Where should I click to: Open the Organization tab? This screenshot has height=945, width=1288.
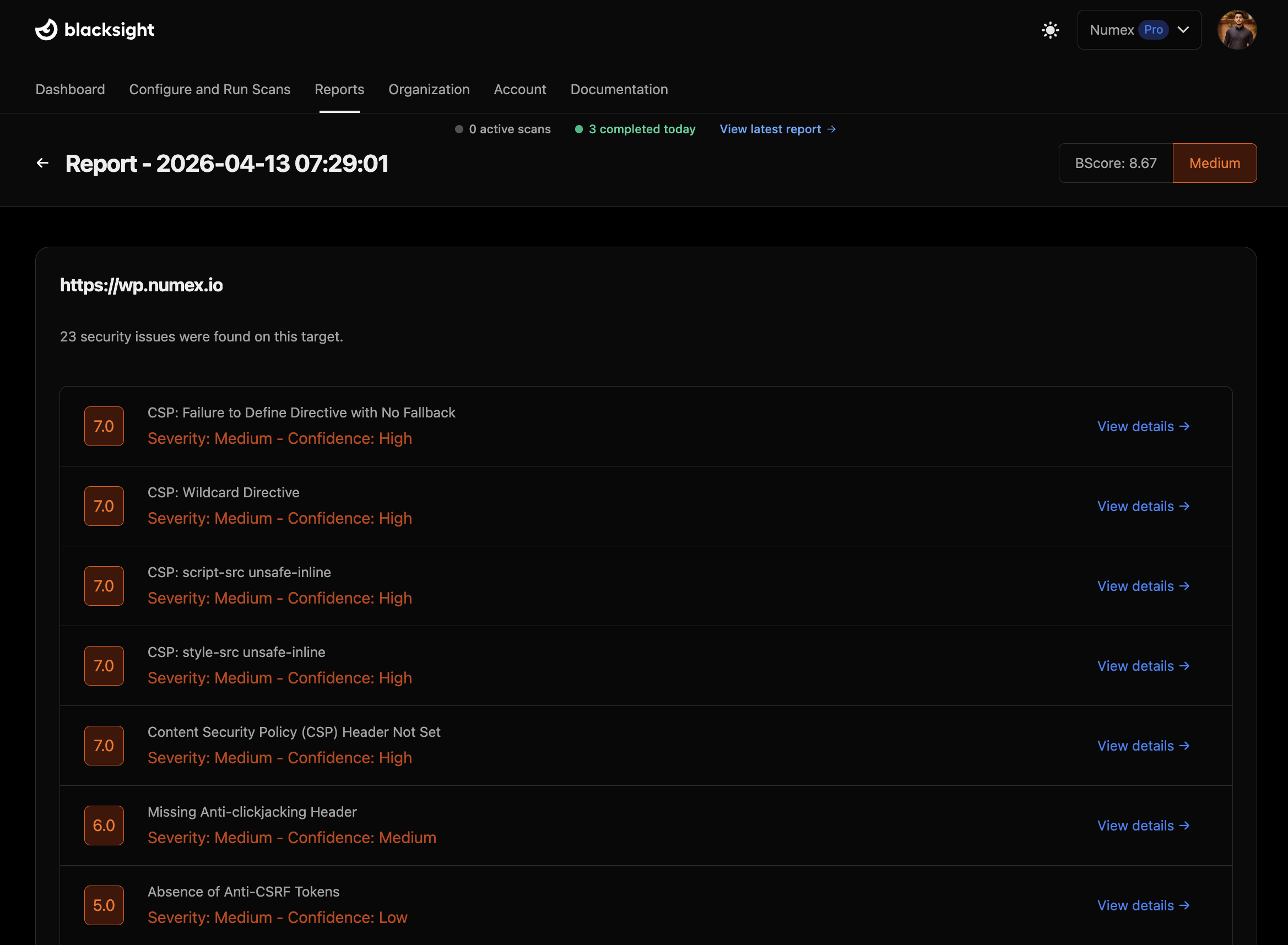pyautogui.click(x=429, y=89)
